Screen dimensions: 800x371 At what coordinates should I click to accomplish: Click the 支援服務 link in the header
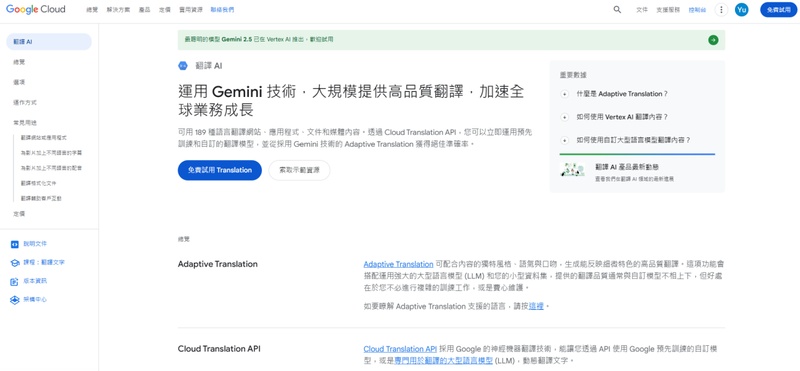tap(668, 10)
